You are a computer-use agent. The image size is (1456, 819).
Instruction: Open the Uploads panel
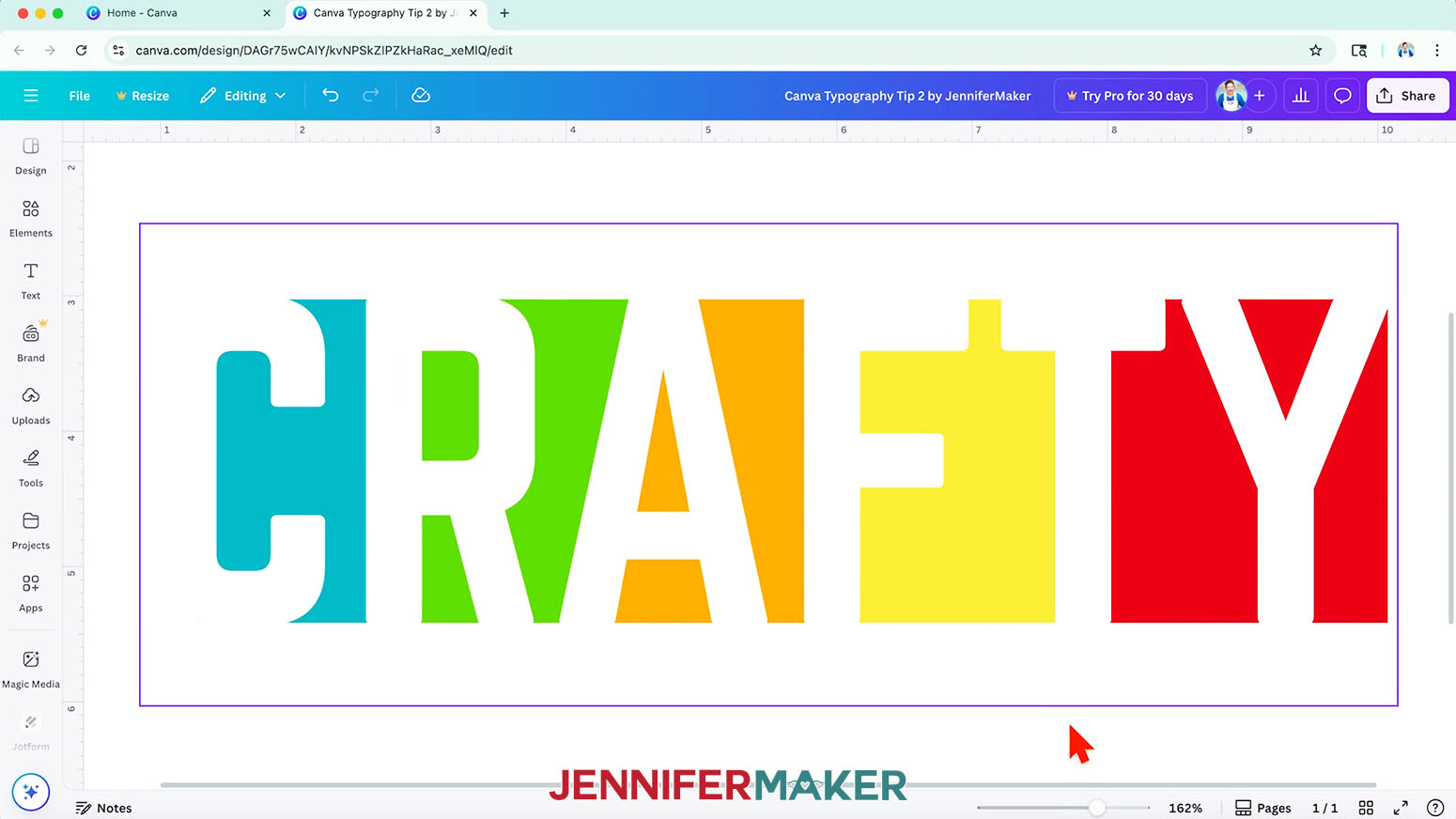click(31, 407)
